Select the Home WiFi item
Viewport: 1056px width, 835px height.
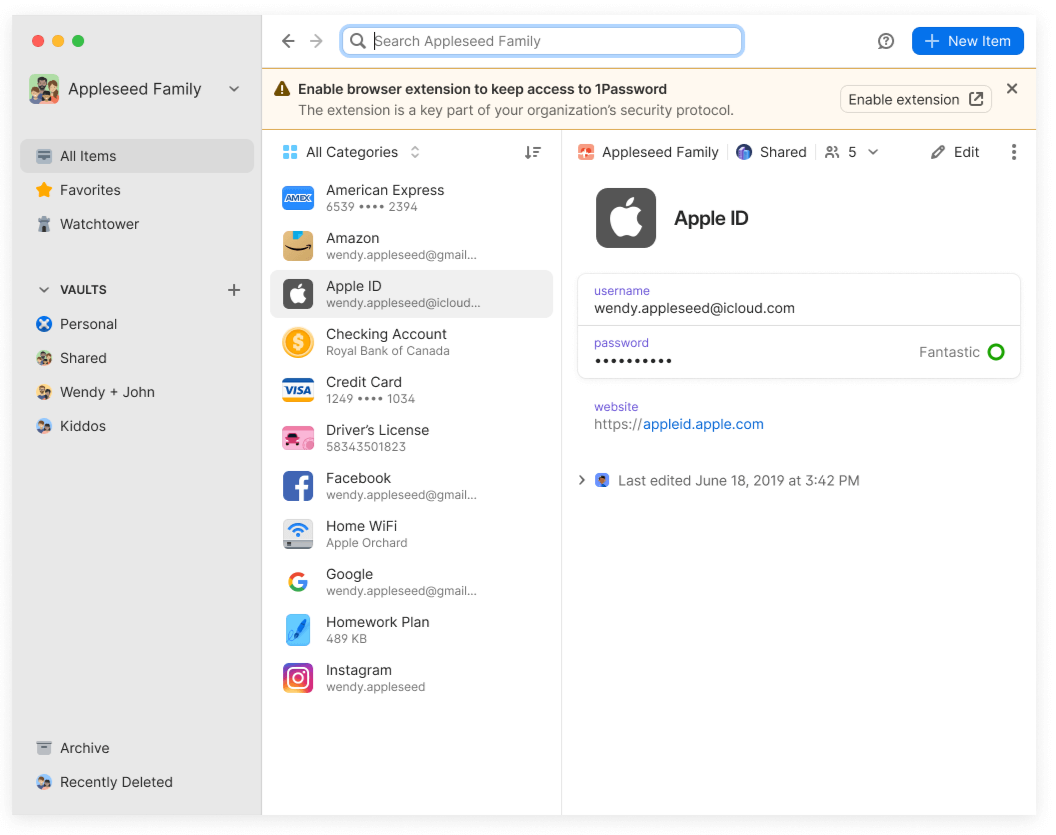click(411, 534)
